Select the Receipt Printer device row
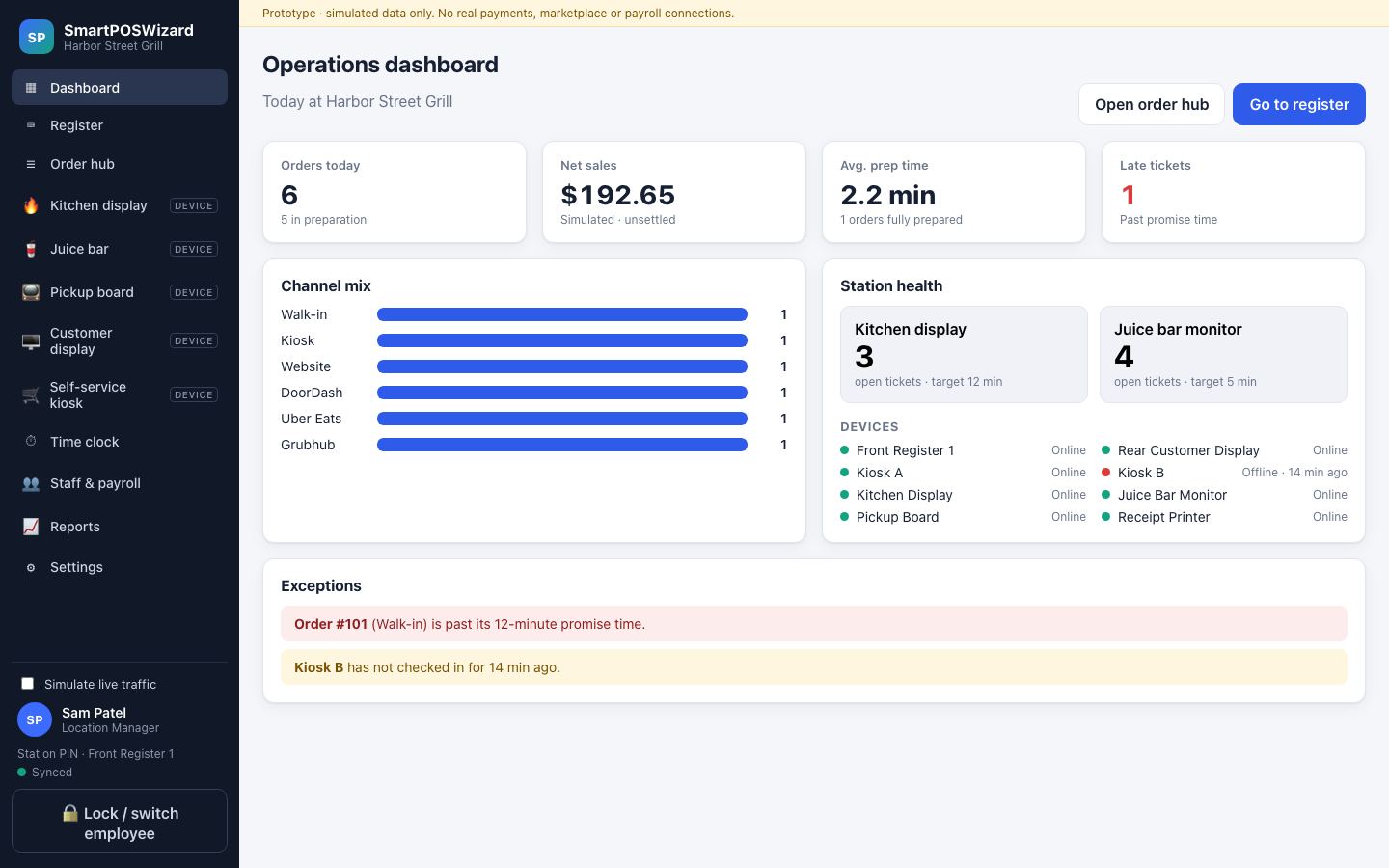1389x868 pixels. coord(1224,517)
